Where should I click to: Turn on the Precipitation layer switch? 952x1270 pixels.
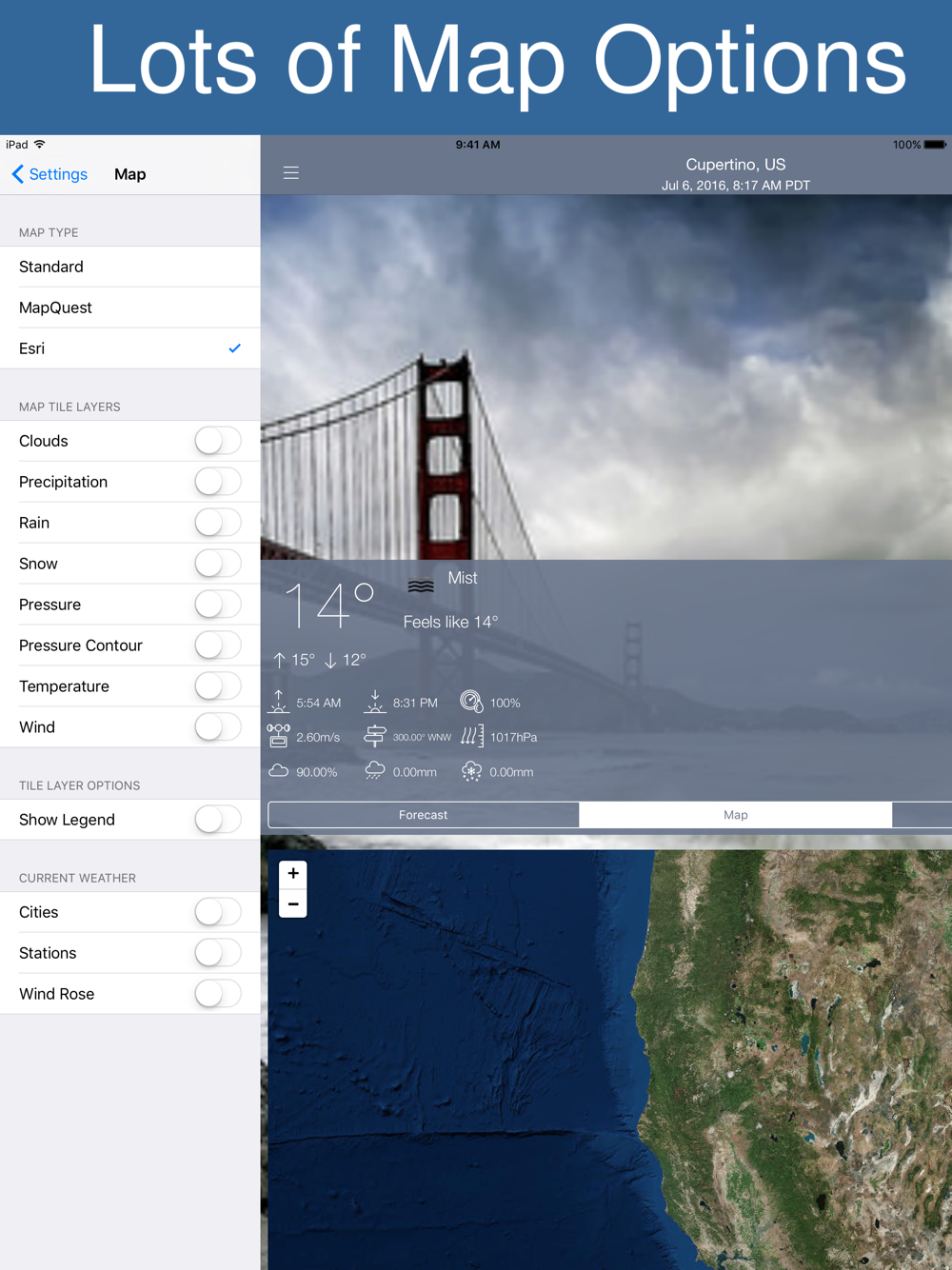pyautogui.click(x=218, y=482)
